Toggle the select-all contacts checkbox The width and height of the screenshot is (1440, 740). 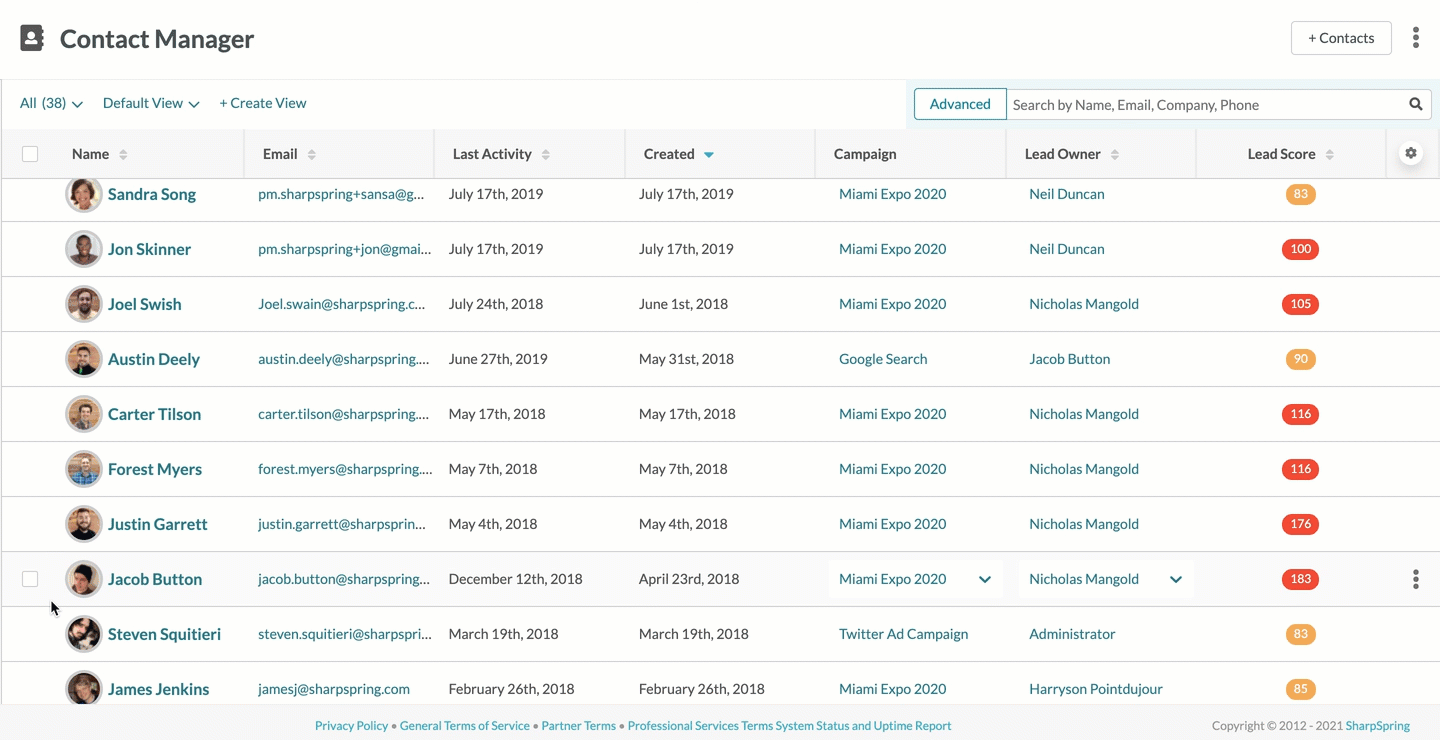click(x=30, y=154)
